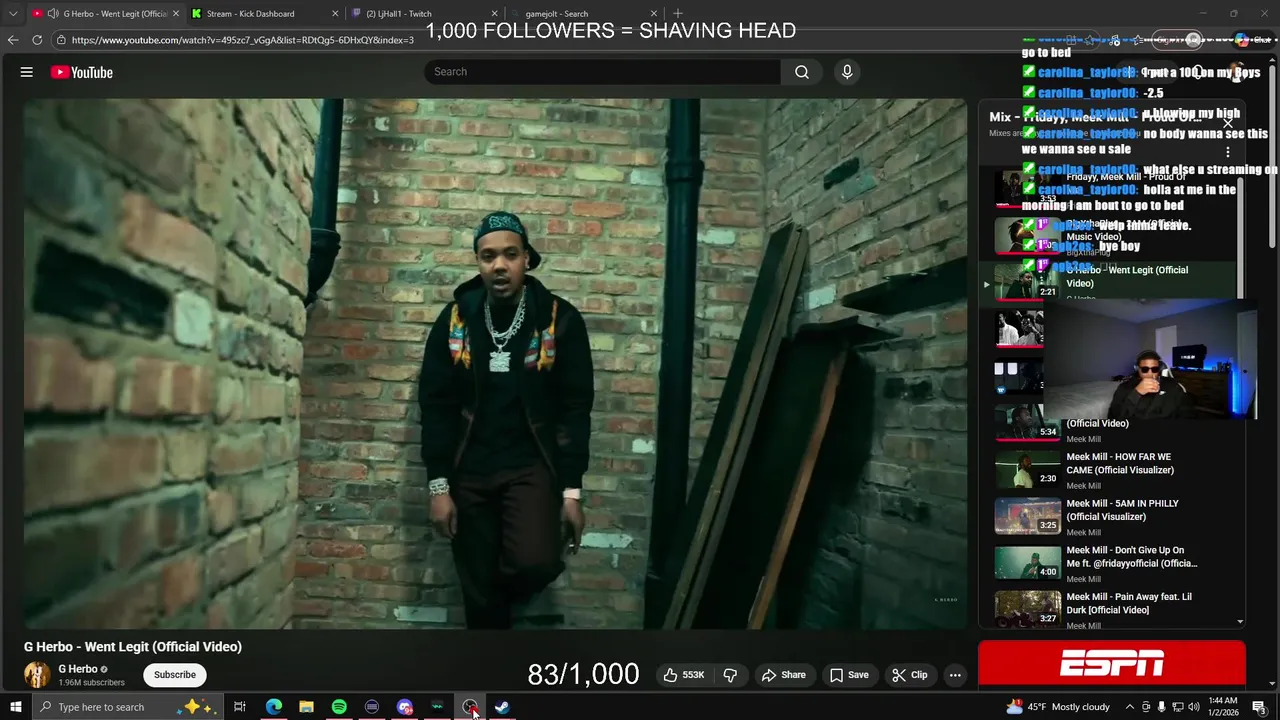Open the YouTube guide hamburger menu
This screenshot has width=1280, height=720.
click(27, 72)
